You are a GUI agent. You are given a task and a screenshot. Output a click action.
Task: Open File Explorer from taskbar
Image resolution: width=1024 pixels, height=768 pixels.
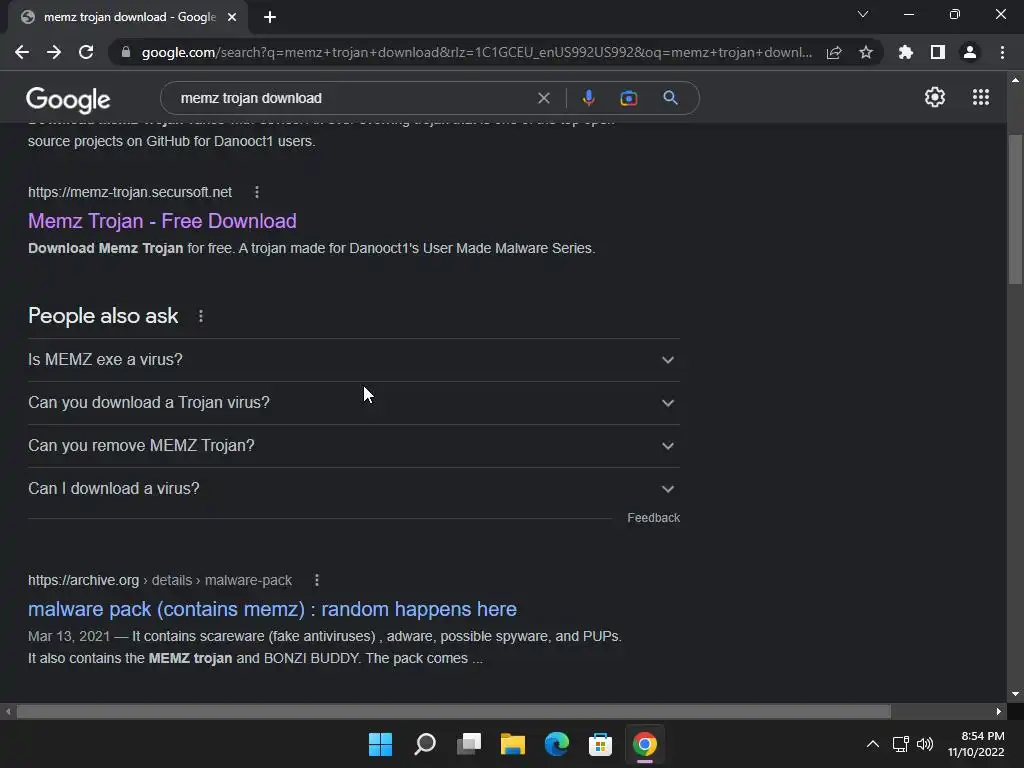pyautogui.click(x=513, y=744)
